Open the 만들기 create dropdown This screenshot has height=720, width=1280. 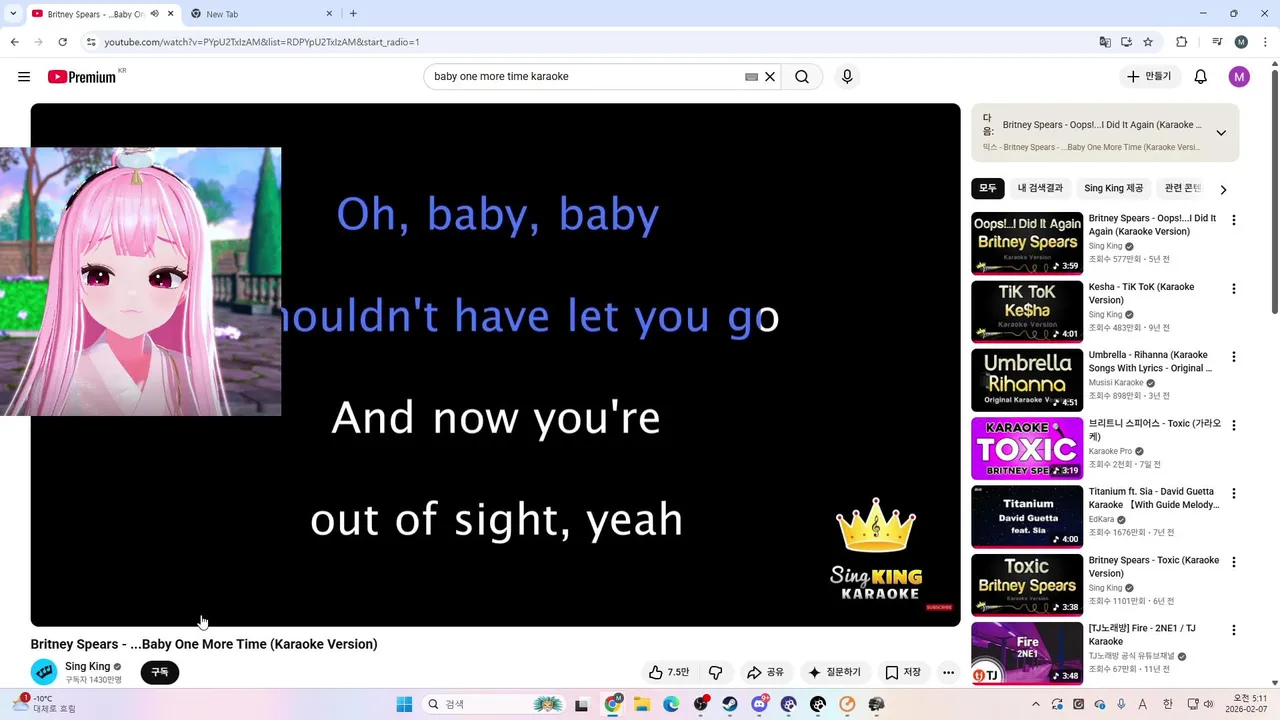click(x=1149, y=77)
